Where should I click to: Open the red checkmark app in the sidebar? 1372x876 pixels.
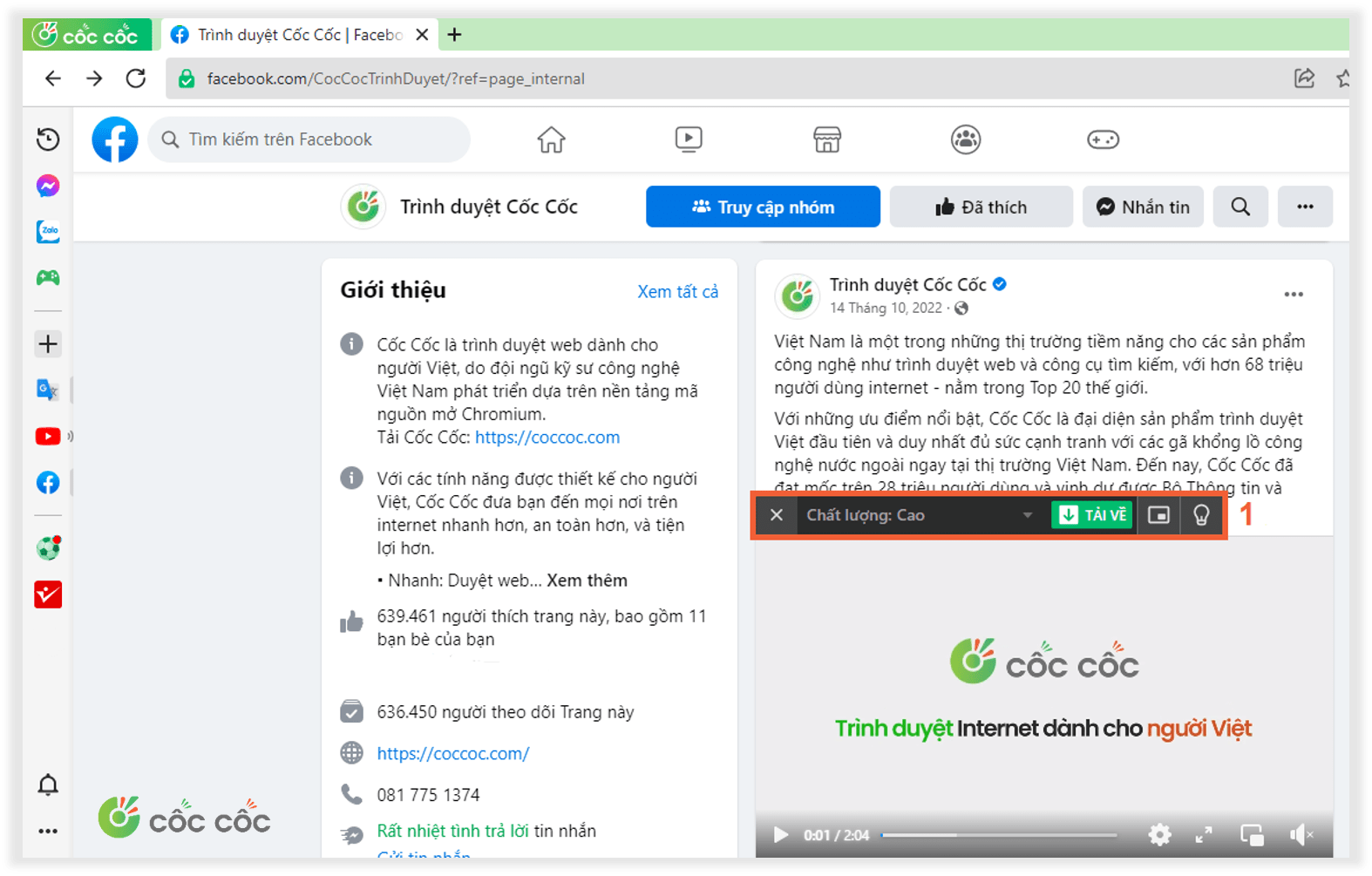(x=48, y=594)
